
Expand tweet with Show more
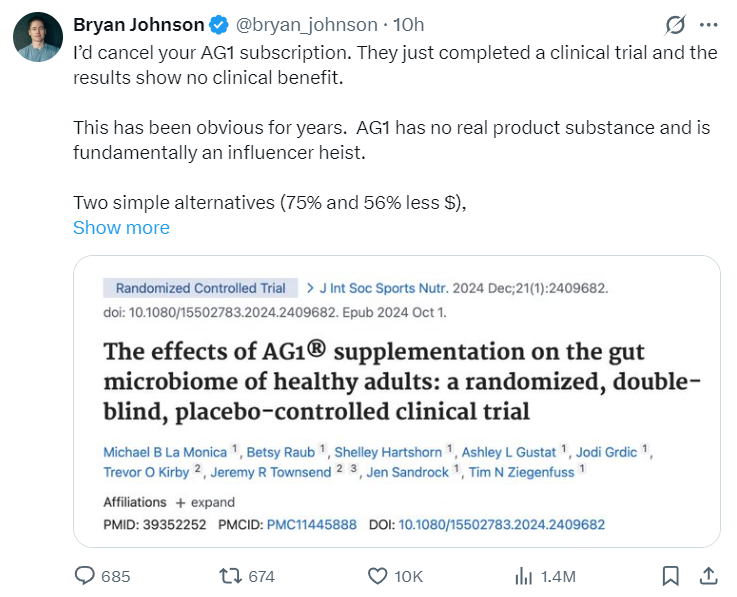point(121,228)
